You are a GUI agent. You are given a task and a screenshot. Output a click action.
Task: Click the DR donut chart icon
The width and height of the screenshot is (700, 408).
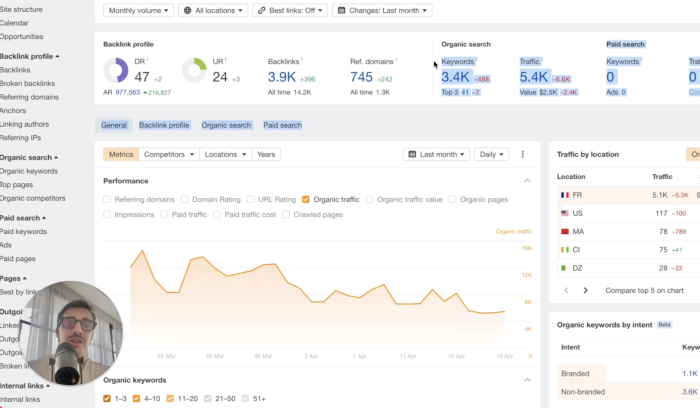click(x=116, y=72)
